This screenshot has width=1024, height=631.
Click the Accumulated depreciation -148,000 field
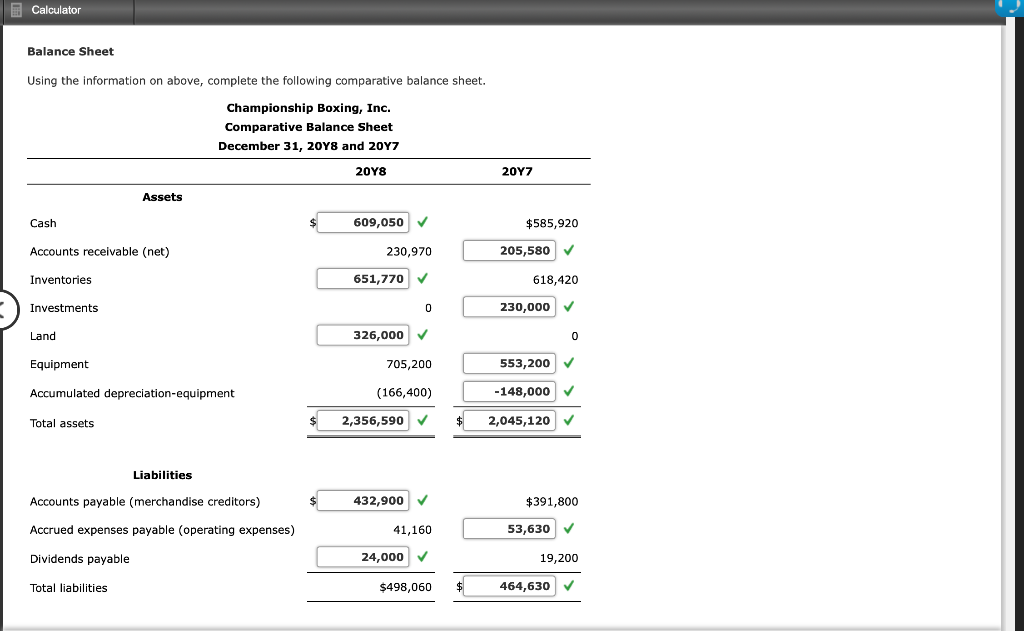click(x=509, y=390)
